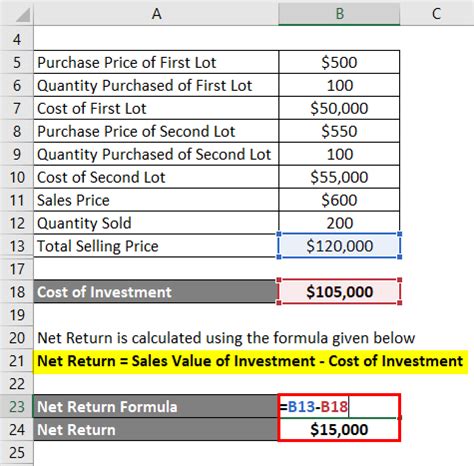The image size is (474, 466).
Task: Click 'Purchase Price of First Lot' cell
Action: [x=156, y=62]
